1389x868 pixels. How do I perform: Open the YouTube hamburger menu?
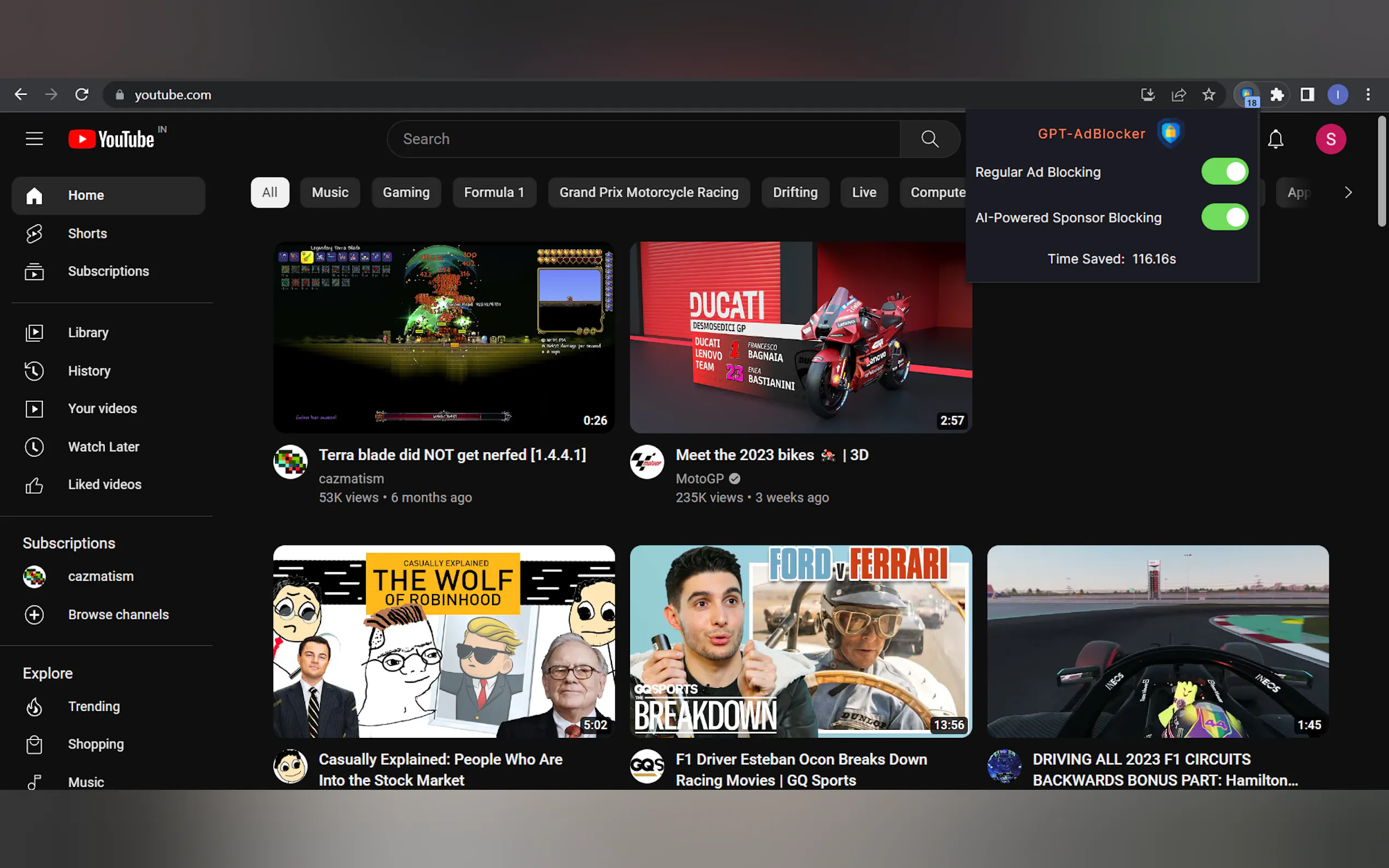pyautogui.click(x=34, y=138)
